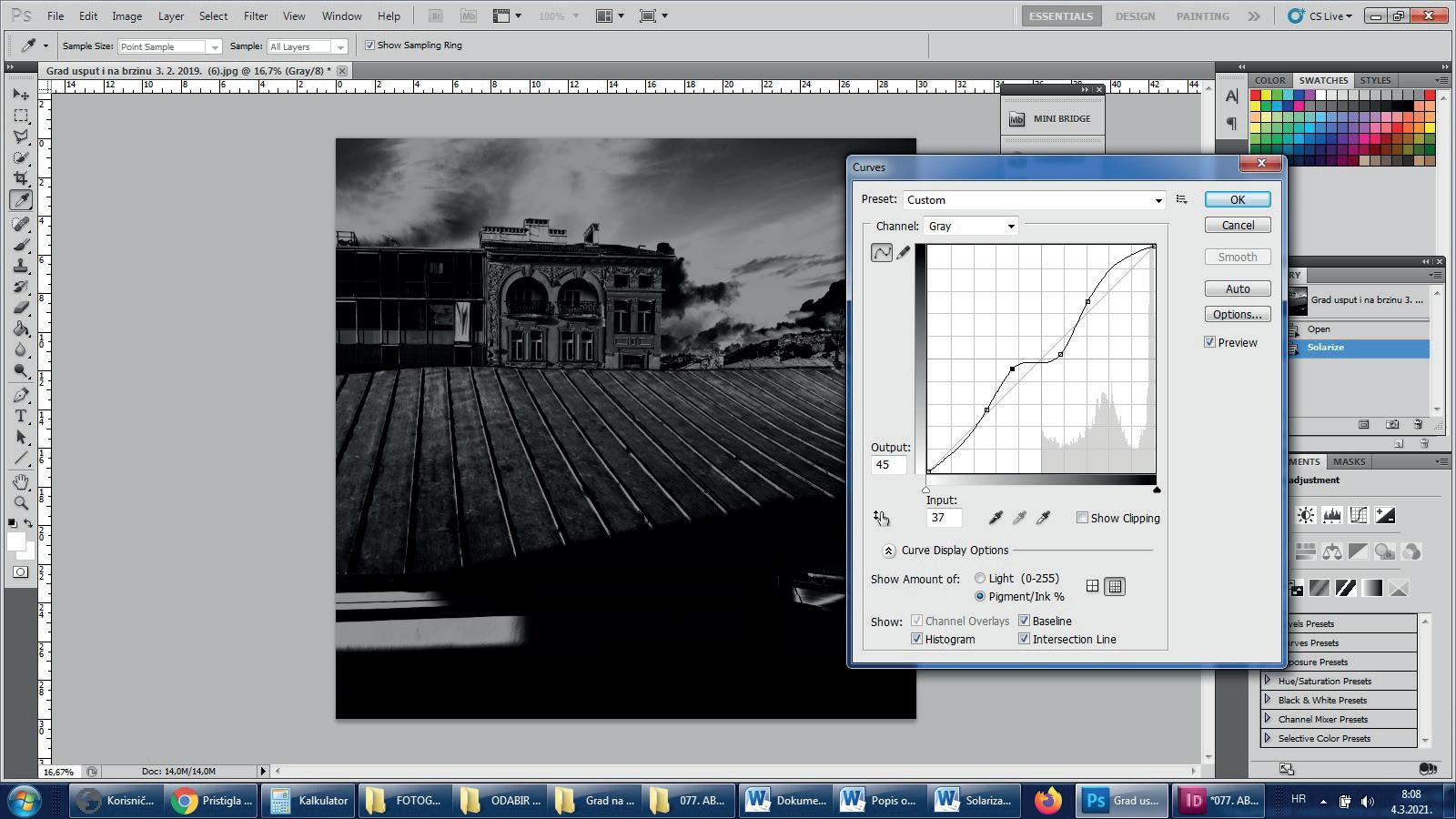Viewport: 1456px width, 819px height.
Task: Open the Sample All Layers dropdown
Action: click(308, 46)
